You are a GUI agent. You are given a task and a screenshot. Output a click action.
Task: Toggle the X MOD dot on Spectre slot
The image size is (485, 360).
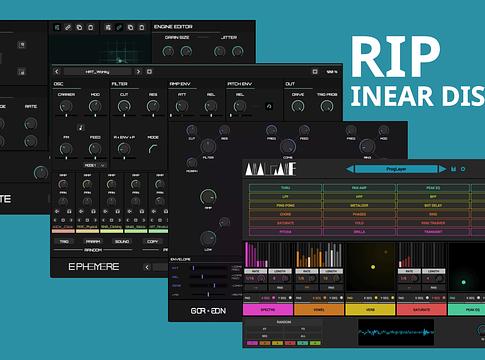pyautogui.click(x=274, y=298)
